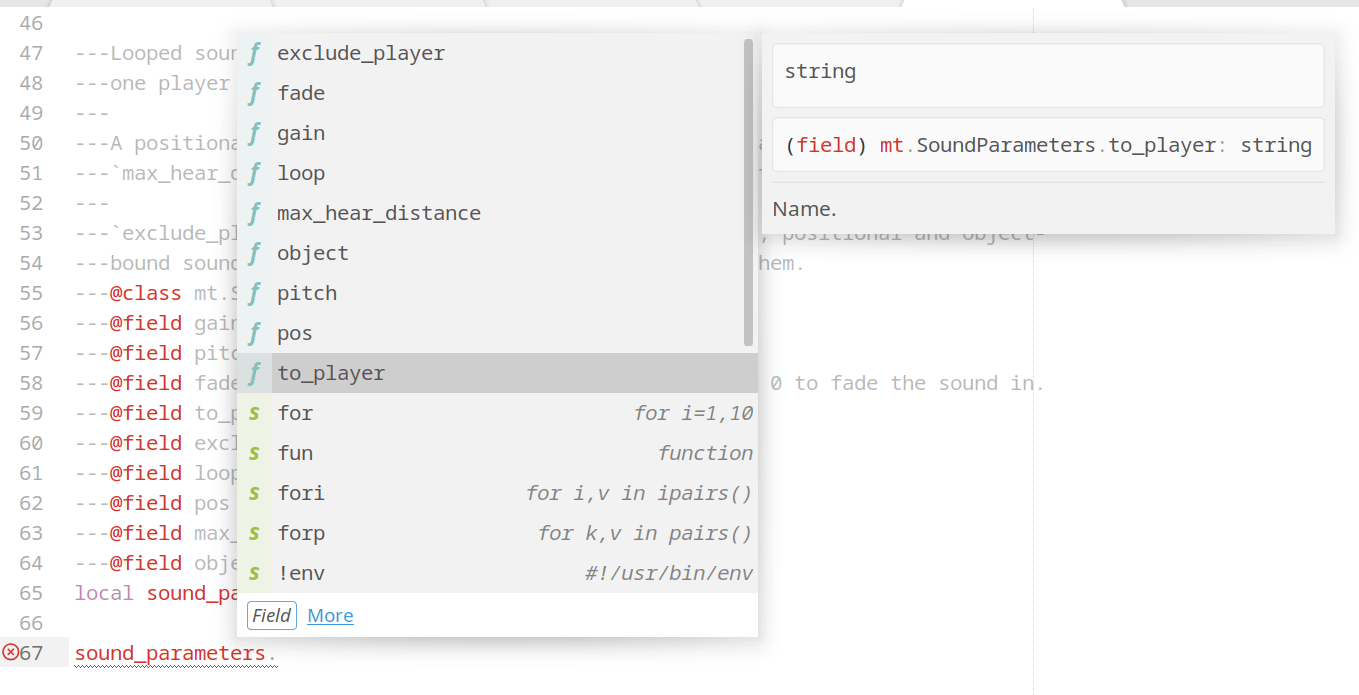Click the field icon beside exclude_player
The width and height of the screenshot is (1359, 695).
coord(254,53)
